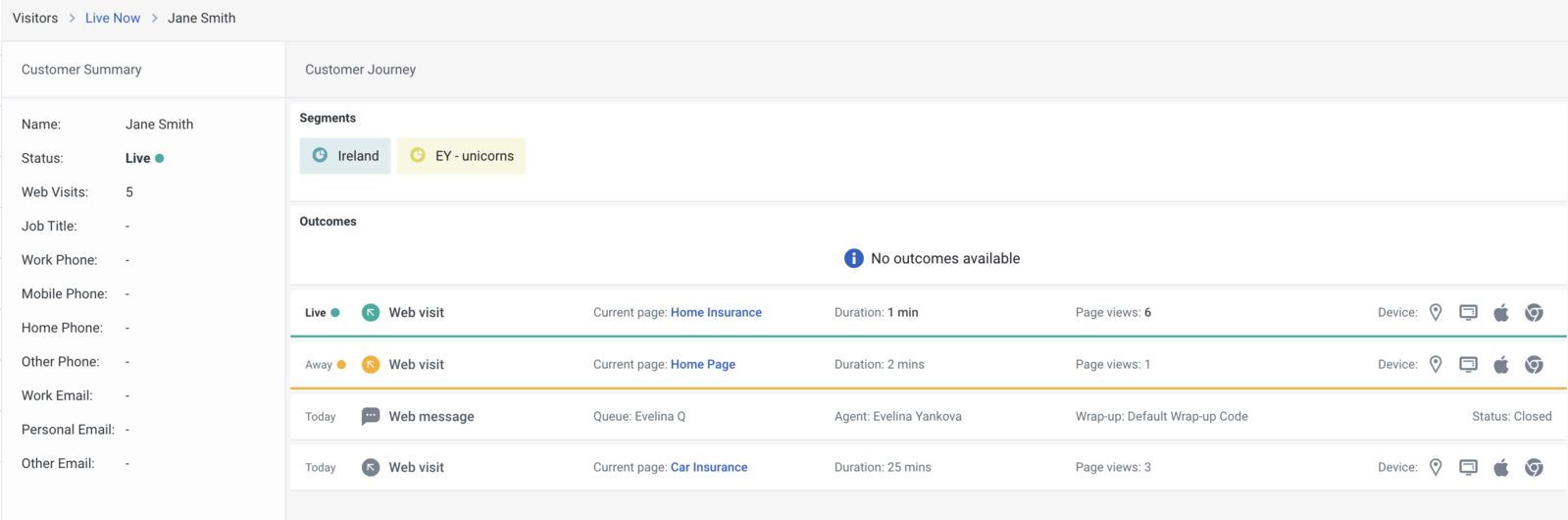Open the Home Page link
Image resolution: width=1568 pixels, height=520 pixels.
point(703,364)
